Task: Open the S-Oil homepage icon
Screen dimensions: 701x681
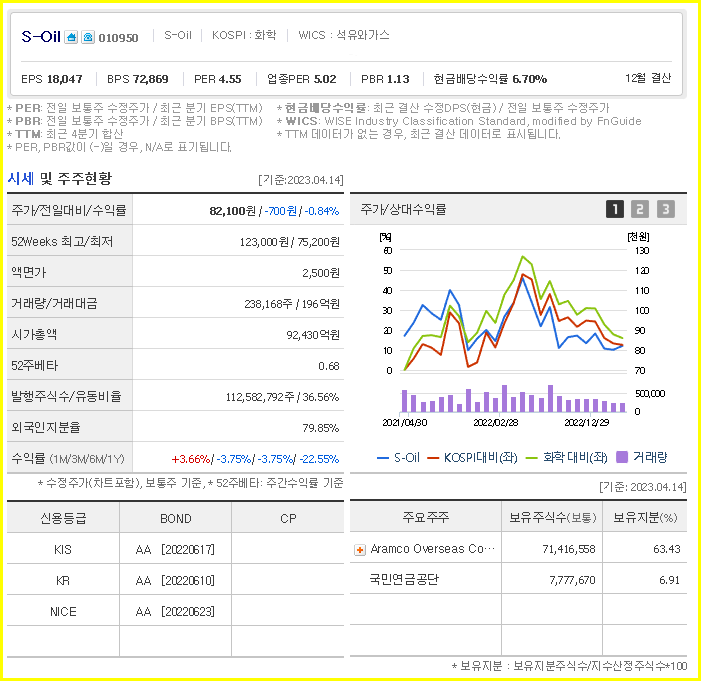Action: point(71,37)
